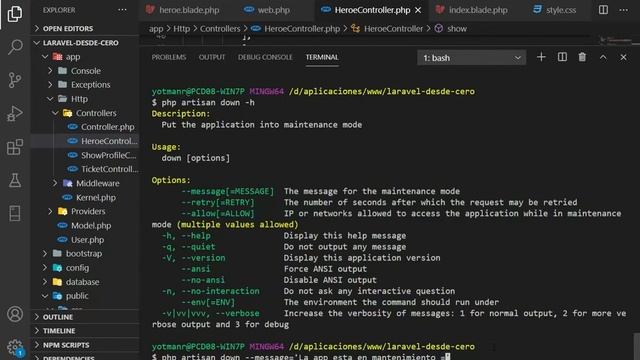
Task: Open the Explorer view in activity bar
Action: (x=15, y=14)
